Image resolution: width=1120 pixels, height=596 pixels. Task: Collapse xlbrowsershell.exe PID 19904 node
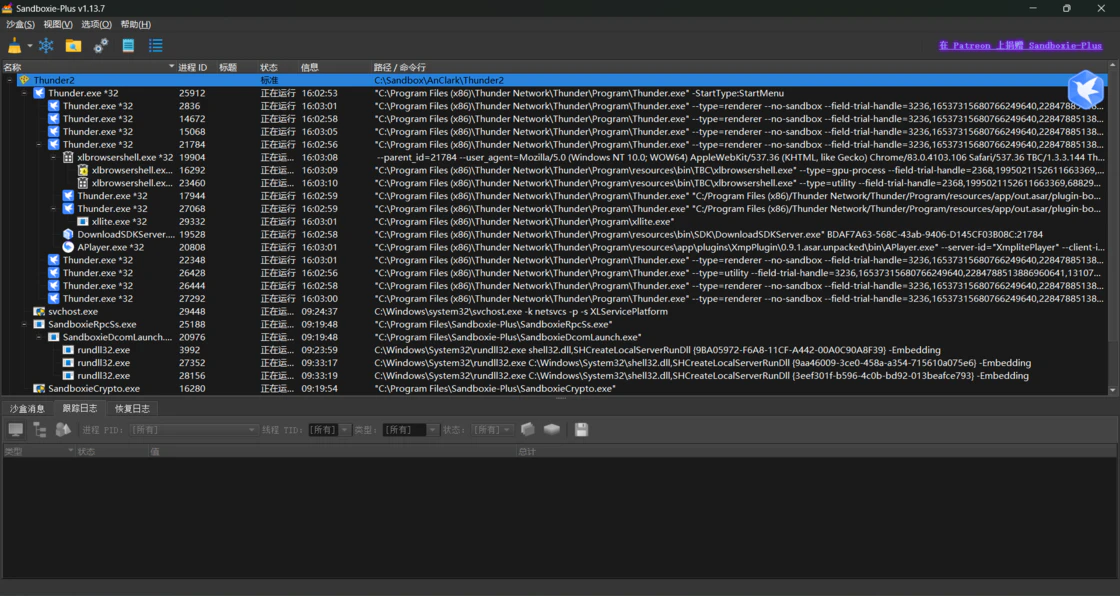[54, 157]
